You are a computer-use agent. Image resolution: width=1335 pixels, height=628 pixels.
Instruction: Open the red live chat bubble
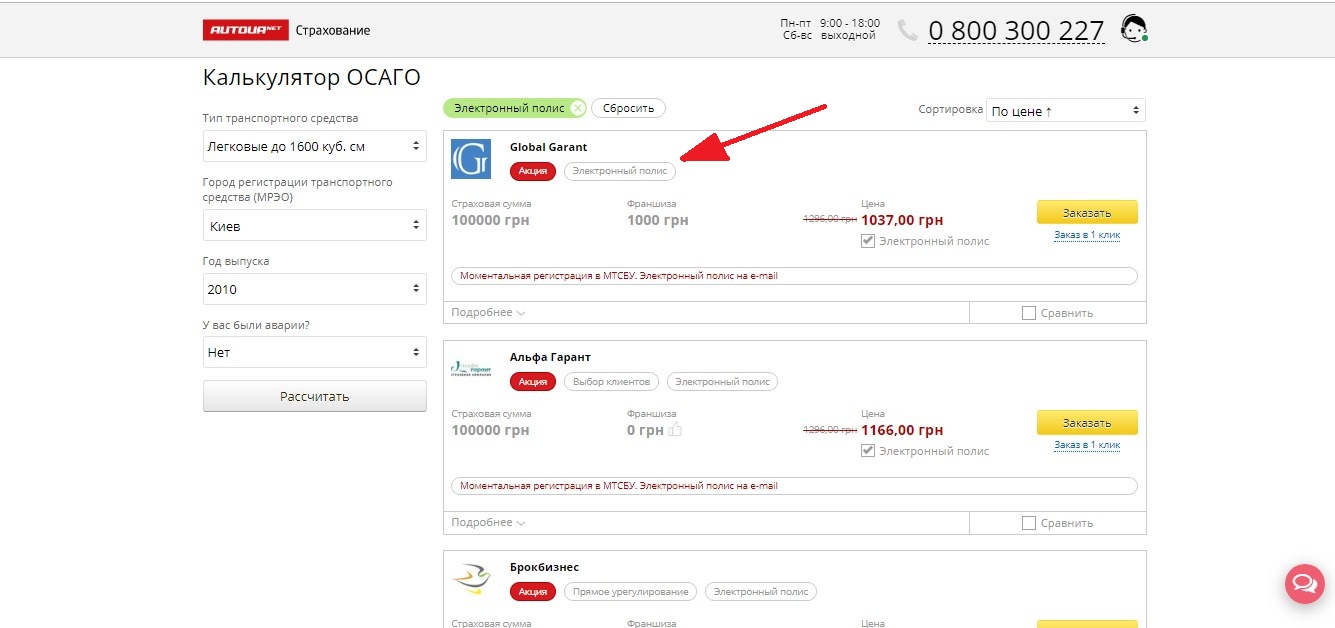coord(1304,583)
